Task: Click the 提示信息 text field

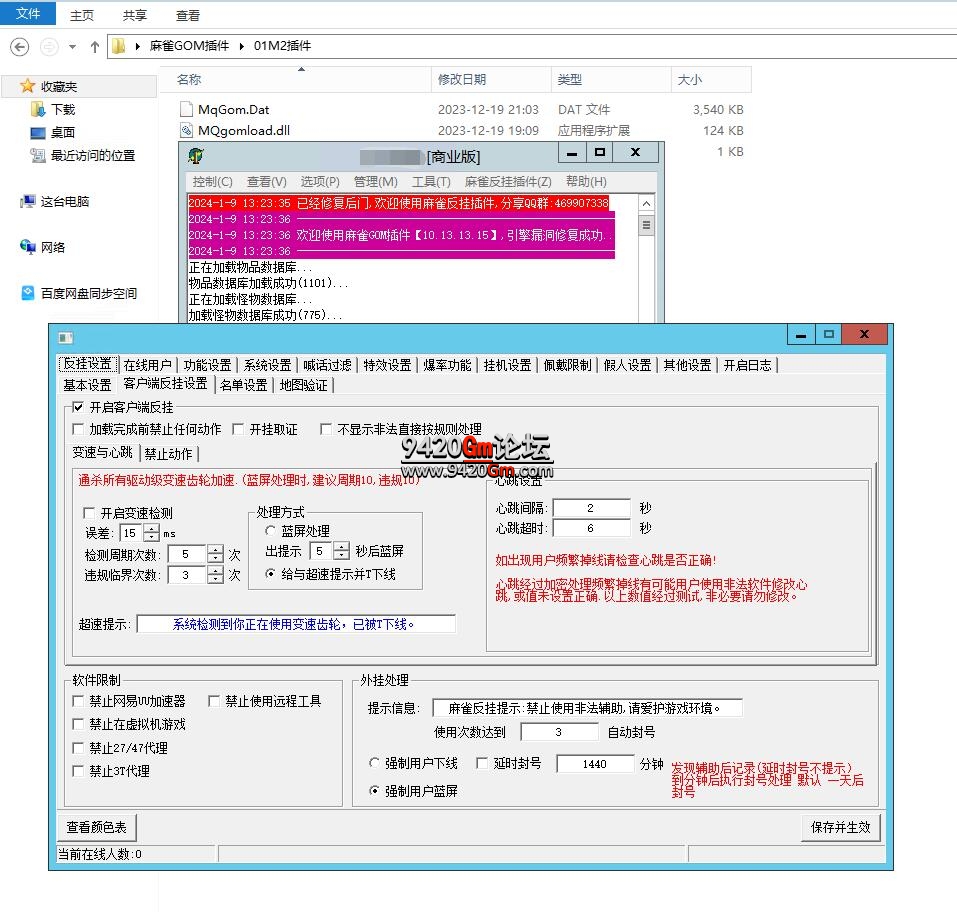Action: [x=587, y=708]
